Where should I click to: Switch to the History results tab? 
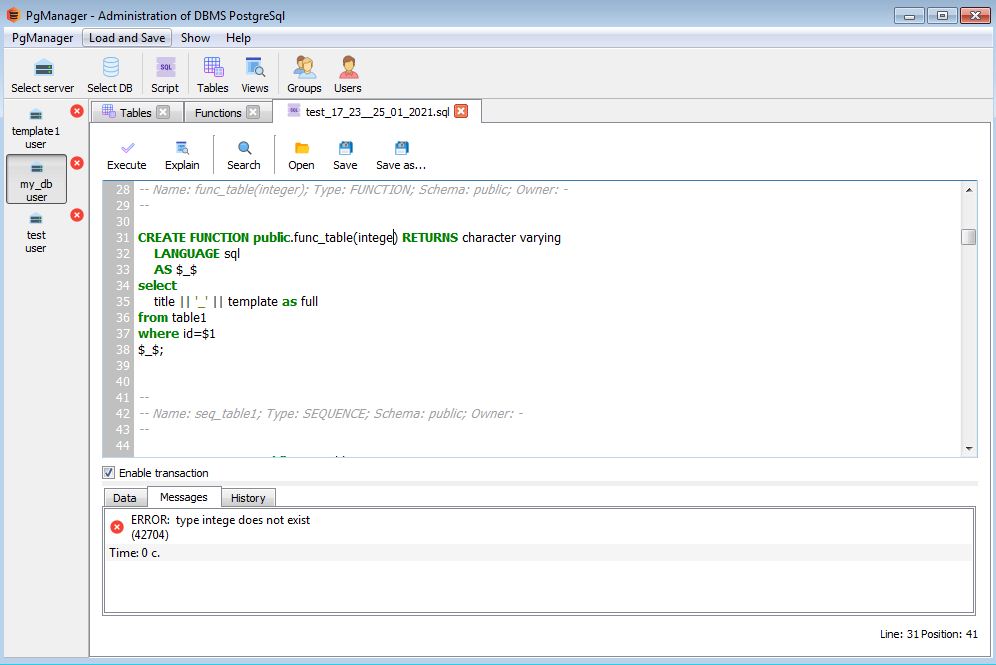point(248,497)
